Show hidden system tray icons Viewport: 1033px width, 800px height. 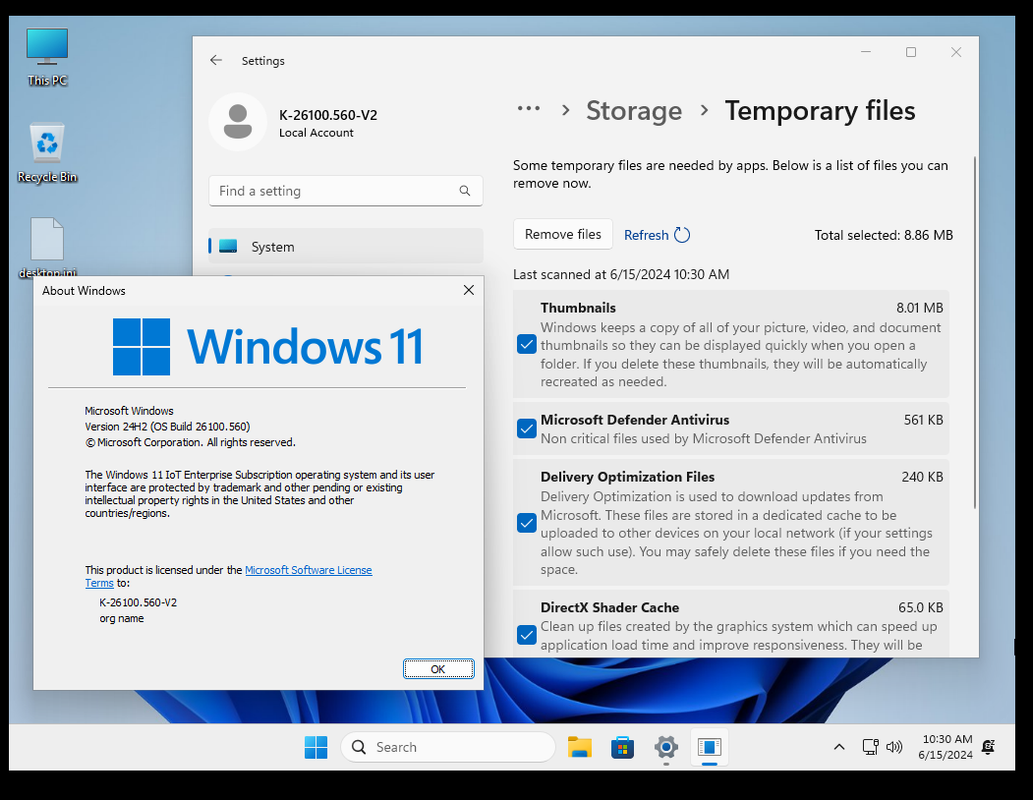pyautogui.click(x=839, y=747)
